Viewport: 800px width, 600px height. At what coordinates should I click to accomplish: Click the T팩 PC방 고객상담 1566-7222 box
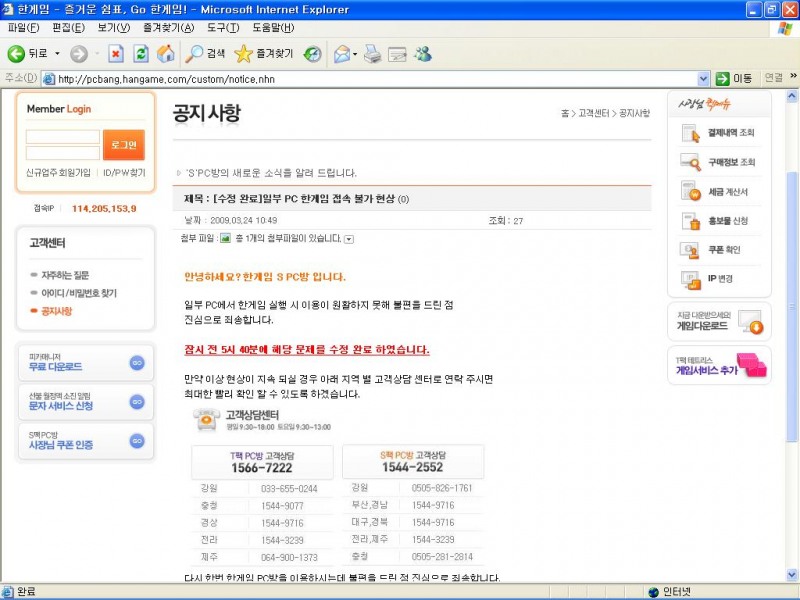point(262,462)
